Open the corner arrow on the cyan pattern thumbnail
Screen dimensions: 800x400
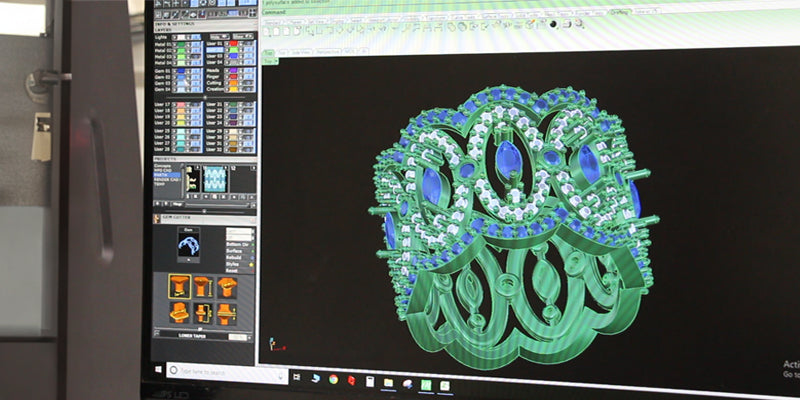click(227, 168)
